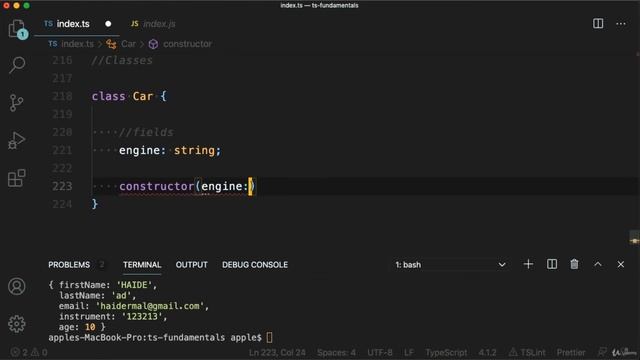Open the 1: bash terminal dropdown

pos(450,265)
